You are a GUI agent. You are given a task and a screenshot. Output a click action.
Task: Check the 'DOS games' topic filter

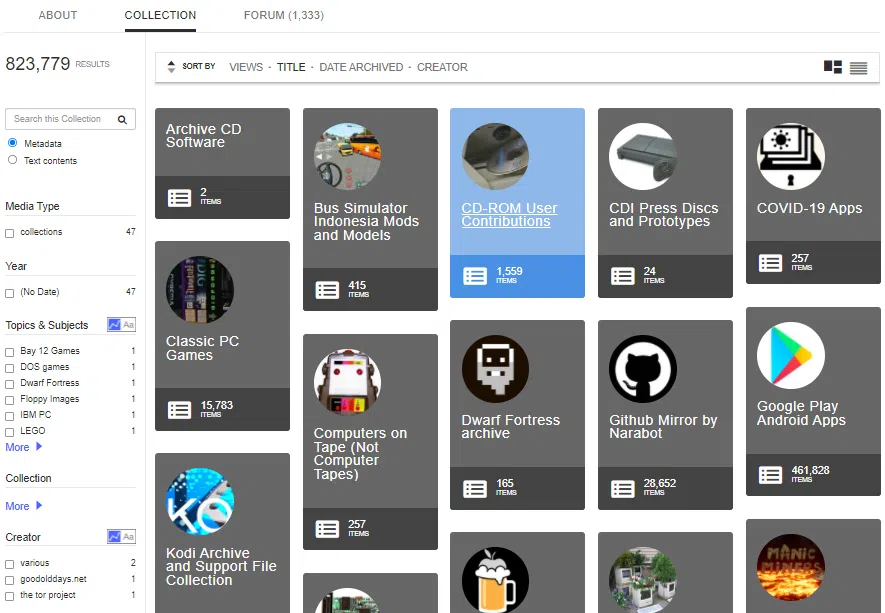click(9, 367)
